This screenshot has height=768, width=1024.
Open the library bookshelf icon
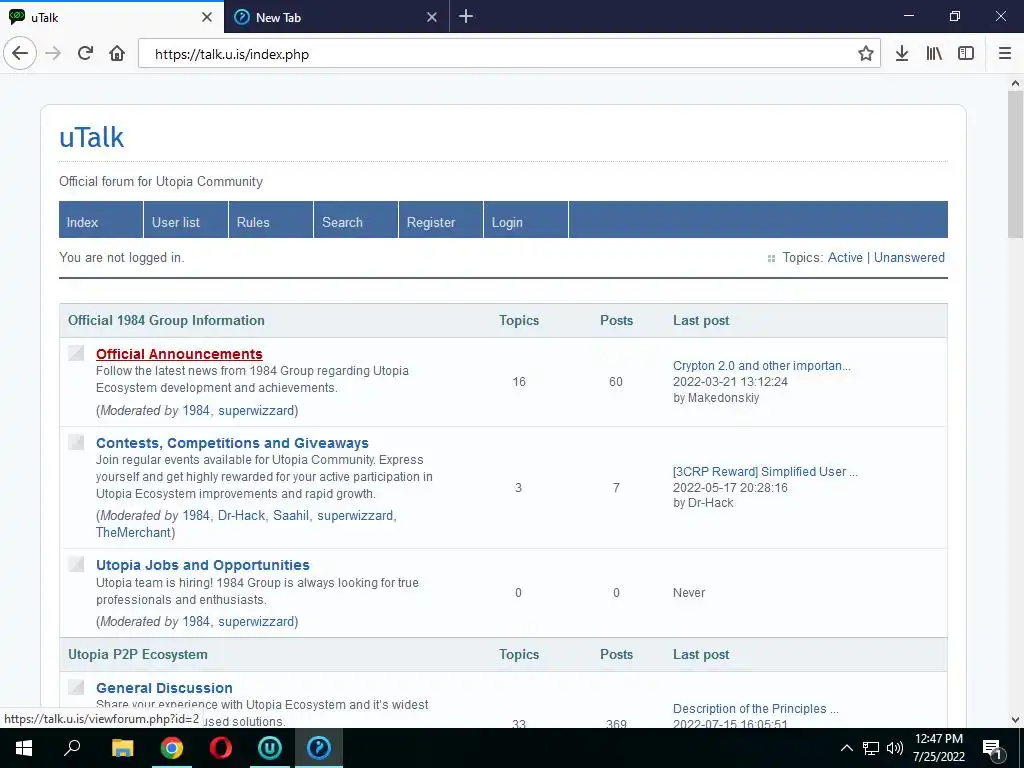[934, 54]
